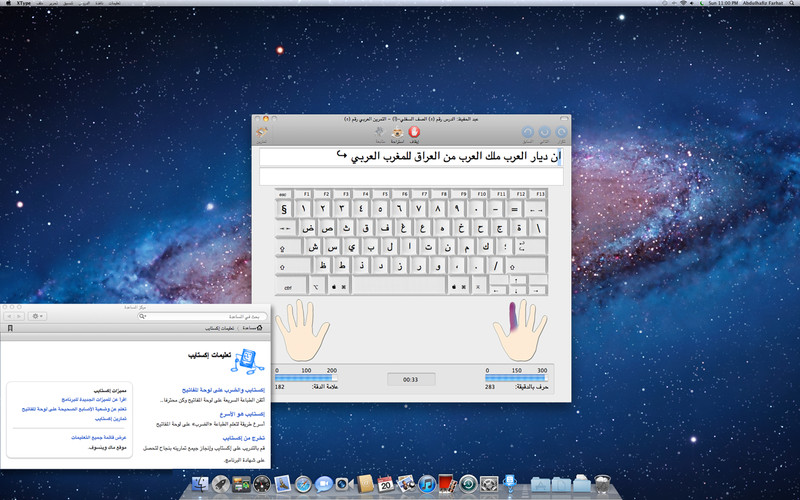Click the repeat button (تكرار) in XType toolbar

[561, 133]
